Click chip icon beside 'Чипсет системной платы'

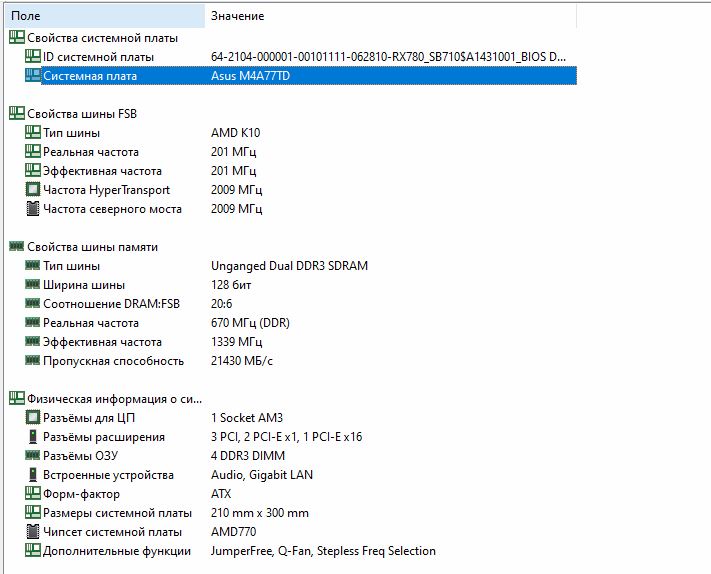tap(33, 531)
